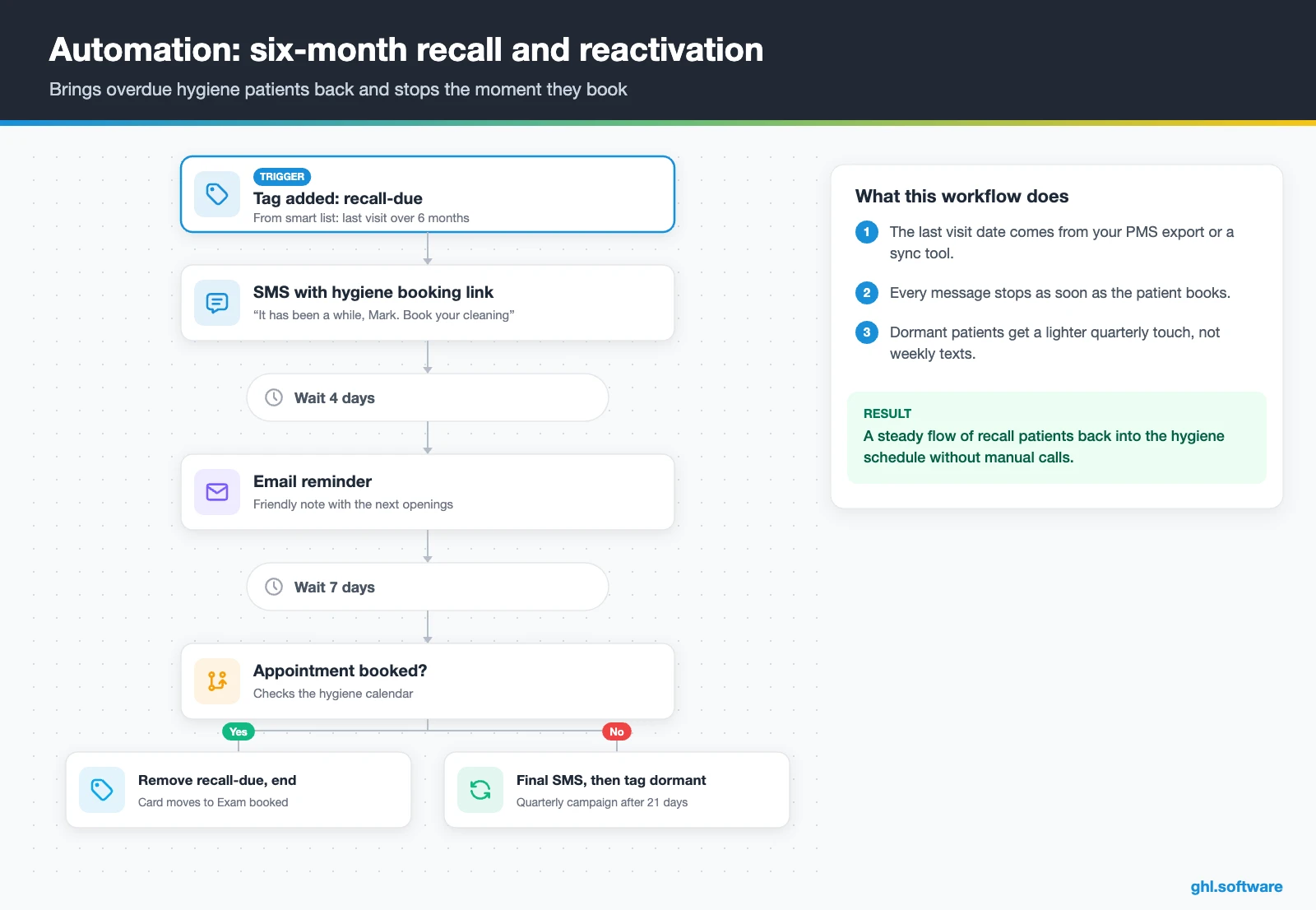
Task: Click 'A steady flow of recall patients' result text
Action: [1044, 447]
